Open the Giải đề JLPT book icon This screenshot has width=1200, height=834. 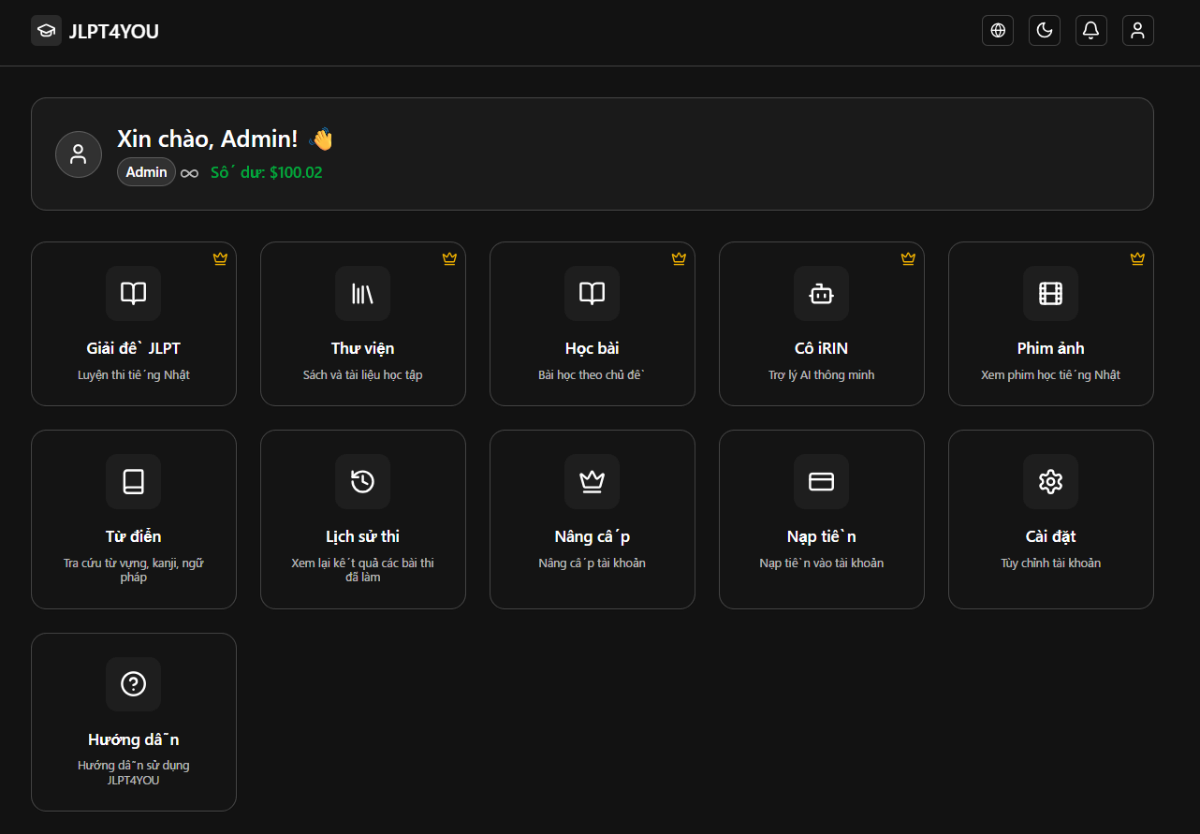[133, 293]
